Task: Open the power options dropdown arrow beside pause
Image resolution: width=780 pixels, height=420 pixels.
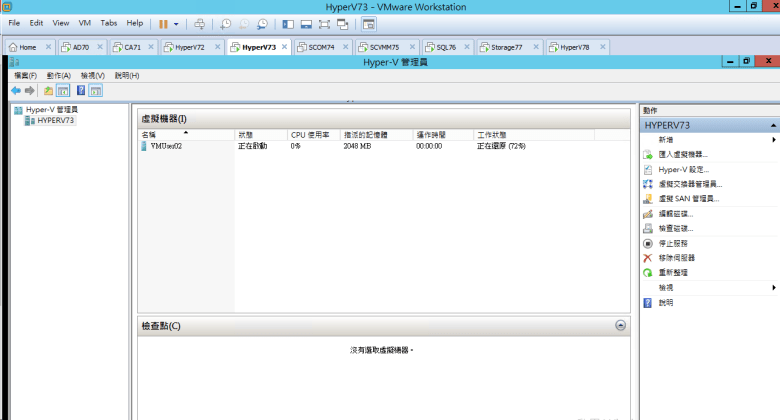Action: tap(177, 23)
